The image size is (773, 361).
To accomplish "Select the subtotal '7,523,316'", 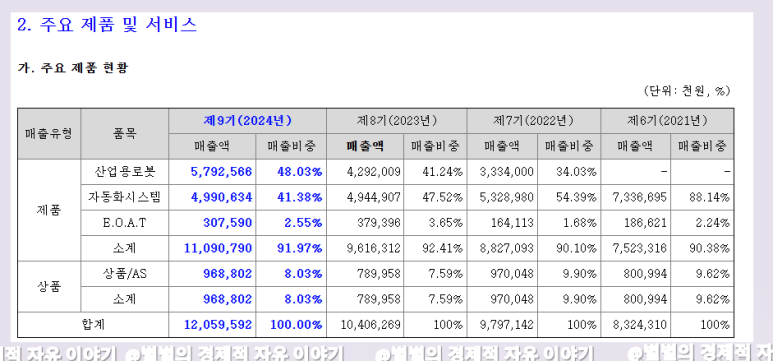I will (640, 248).
